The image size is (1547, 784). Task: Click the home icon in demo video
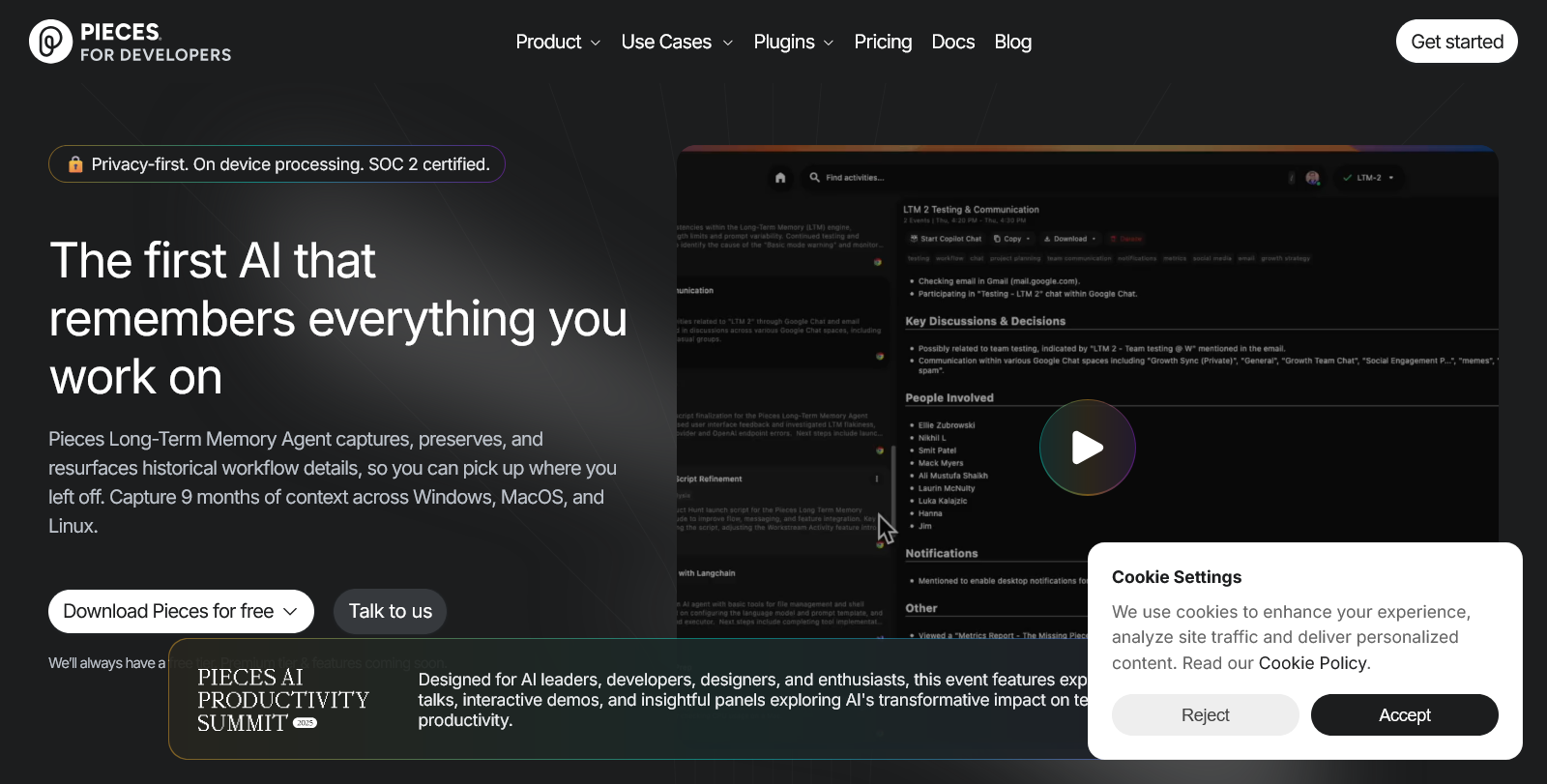tap(780, 178)
